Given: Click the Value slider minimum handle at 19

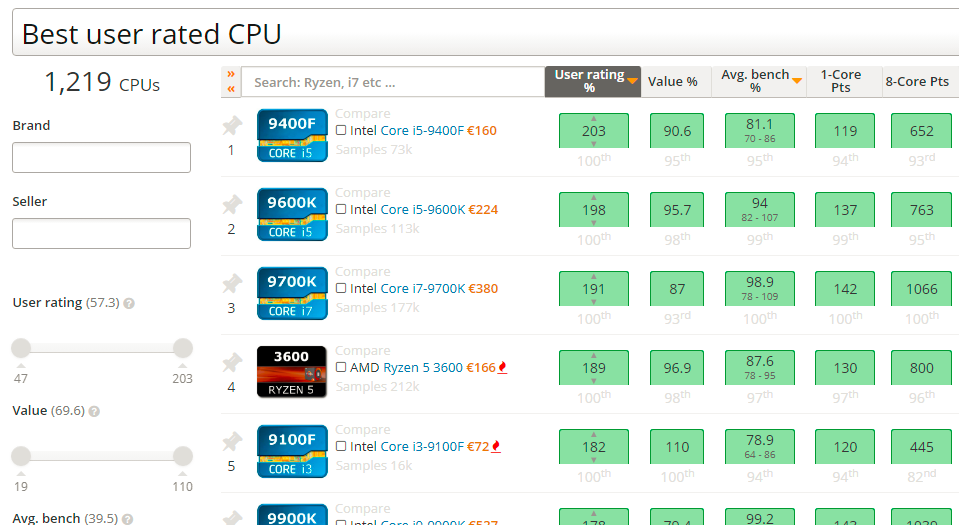Looking at the screenshot, I should pos(21,456).
